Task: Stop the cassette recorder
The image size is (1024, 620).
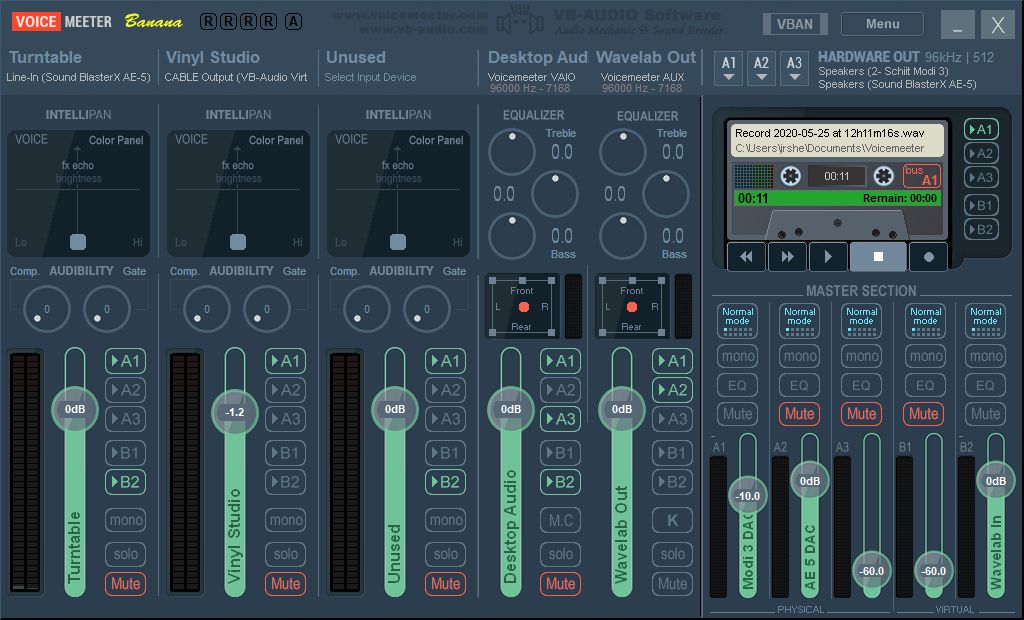Action: pos(878,257)
